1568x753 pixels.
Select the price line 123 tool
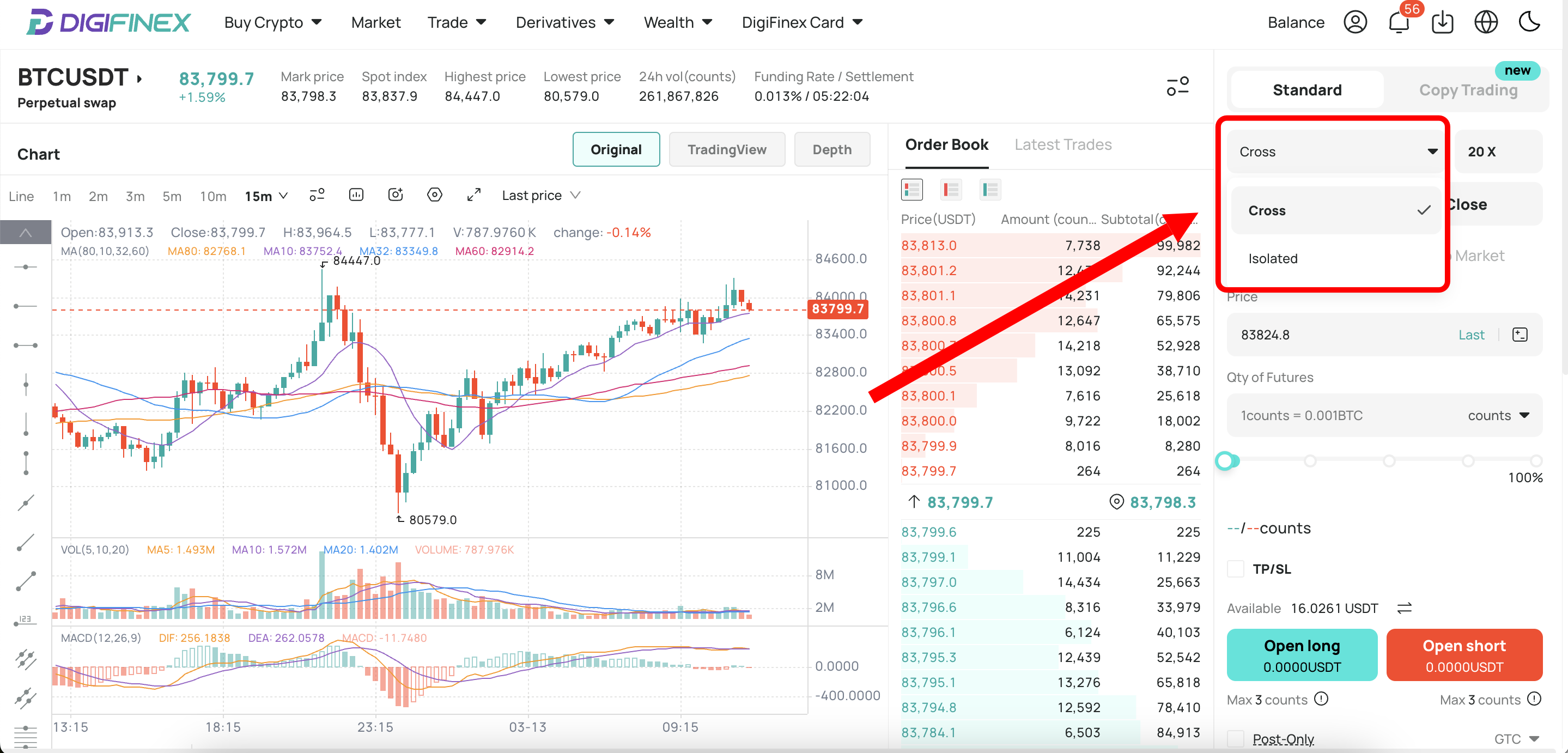coord(26,620)
